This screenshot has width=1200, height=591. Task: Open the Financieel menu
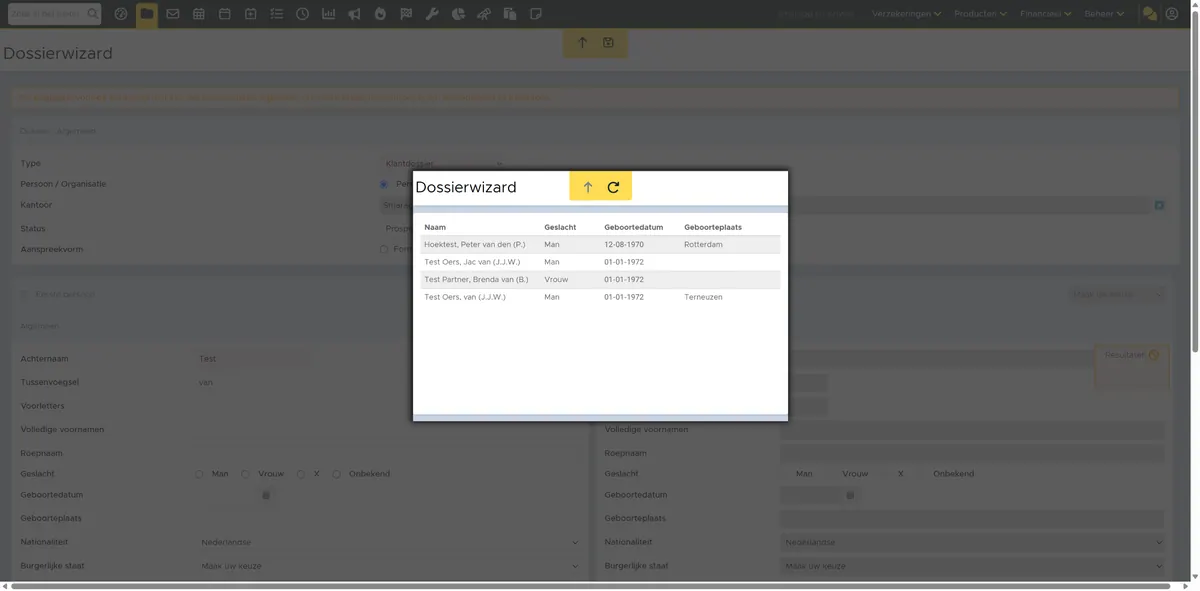click(1045, 14)
